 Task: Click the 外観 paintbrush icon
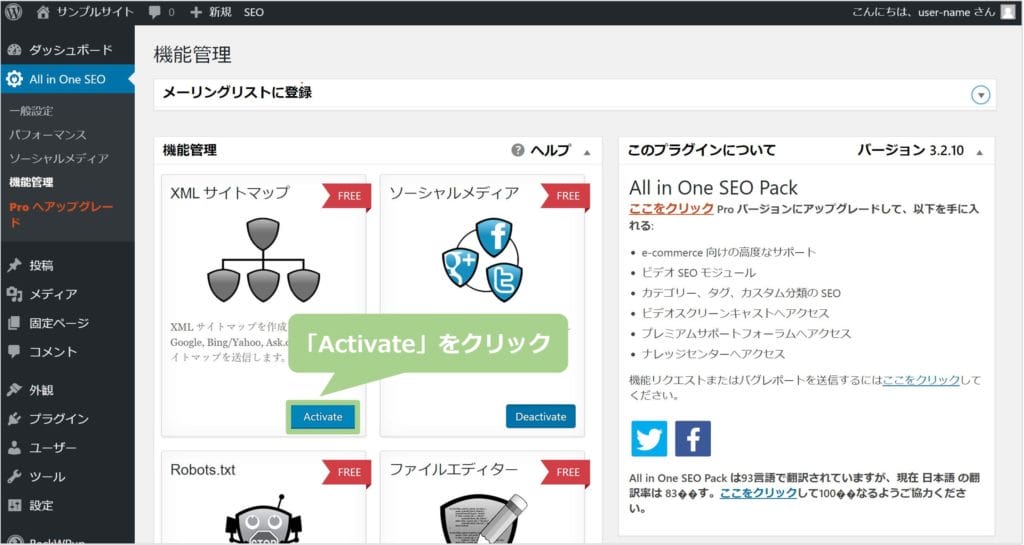(x=14, y=390)
